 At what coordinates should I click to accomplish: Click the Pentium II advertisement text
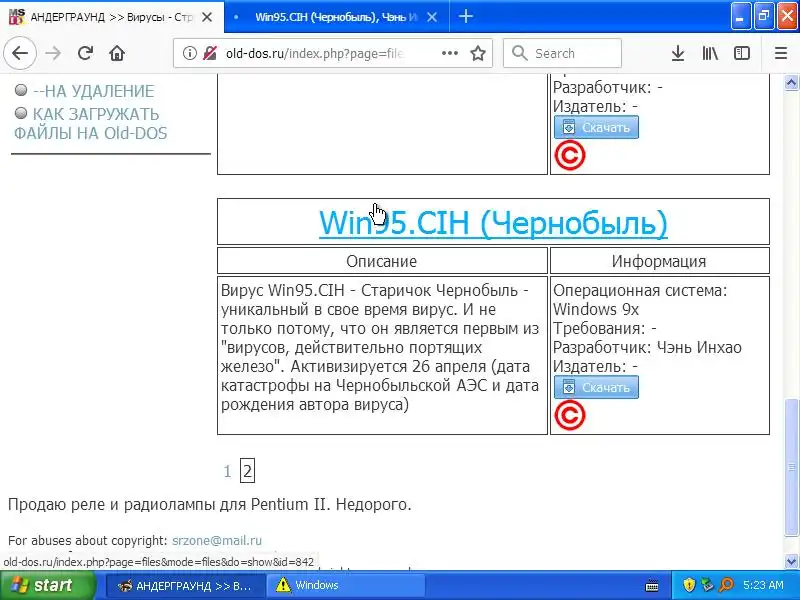tap(210, 505)
